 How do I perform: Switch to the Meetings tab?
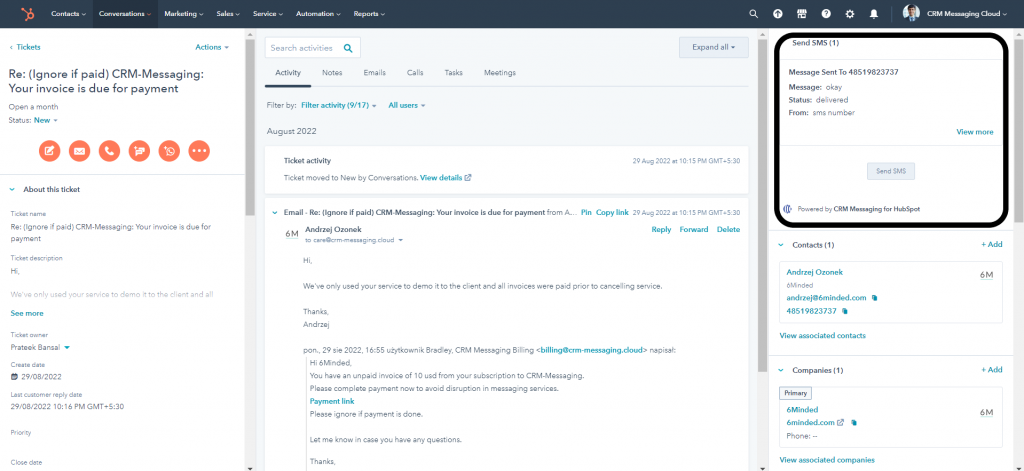[x=500, y=73]
